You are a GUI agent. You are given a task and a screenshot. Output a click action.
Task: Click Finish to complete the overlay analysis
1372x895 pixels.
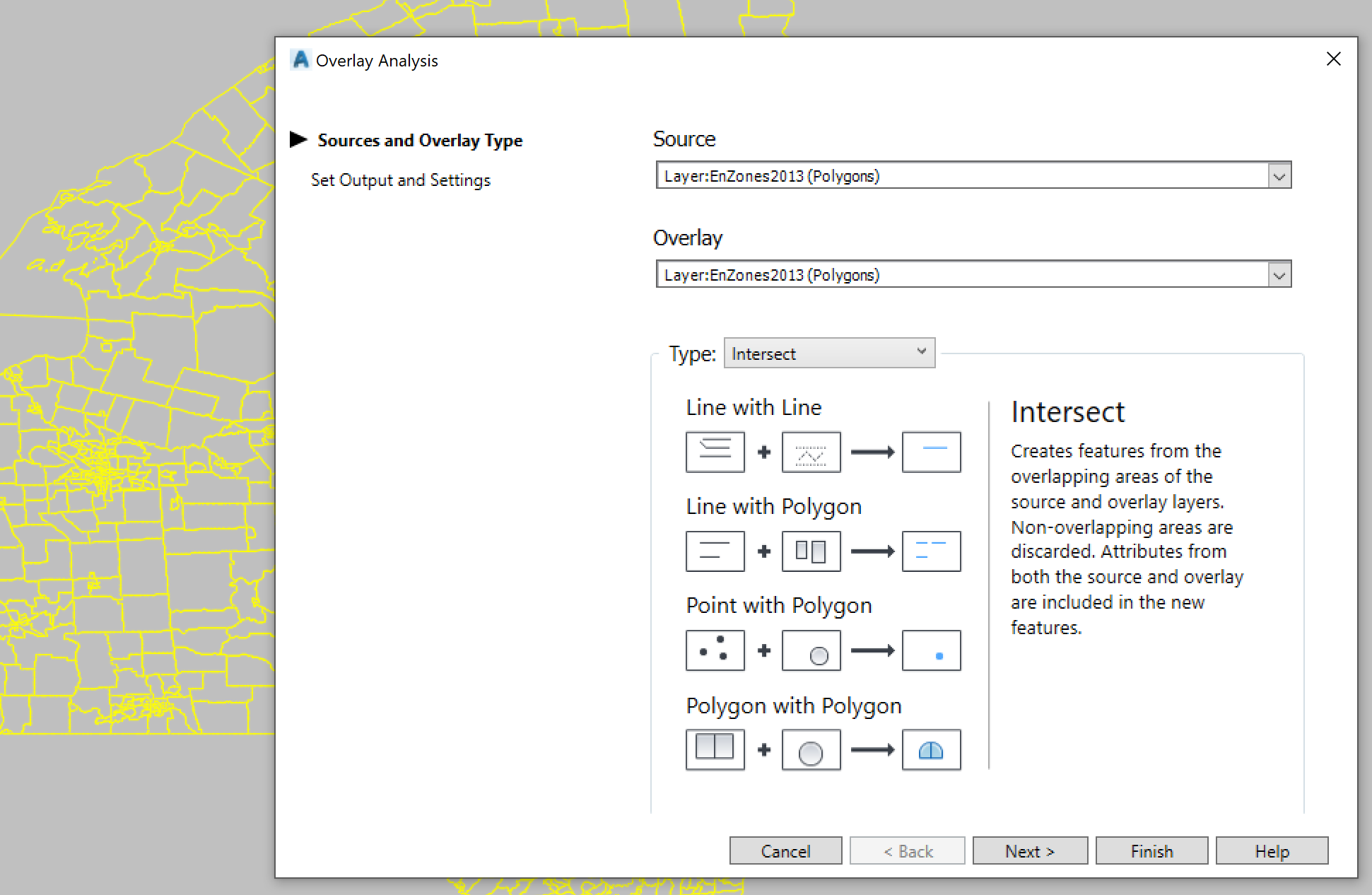click(x=1151, y=850)
